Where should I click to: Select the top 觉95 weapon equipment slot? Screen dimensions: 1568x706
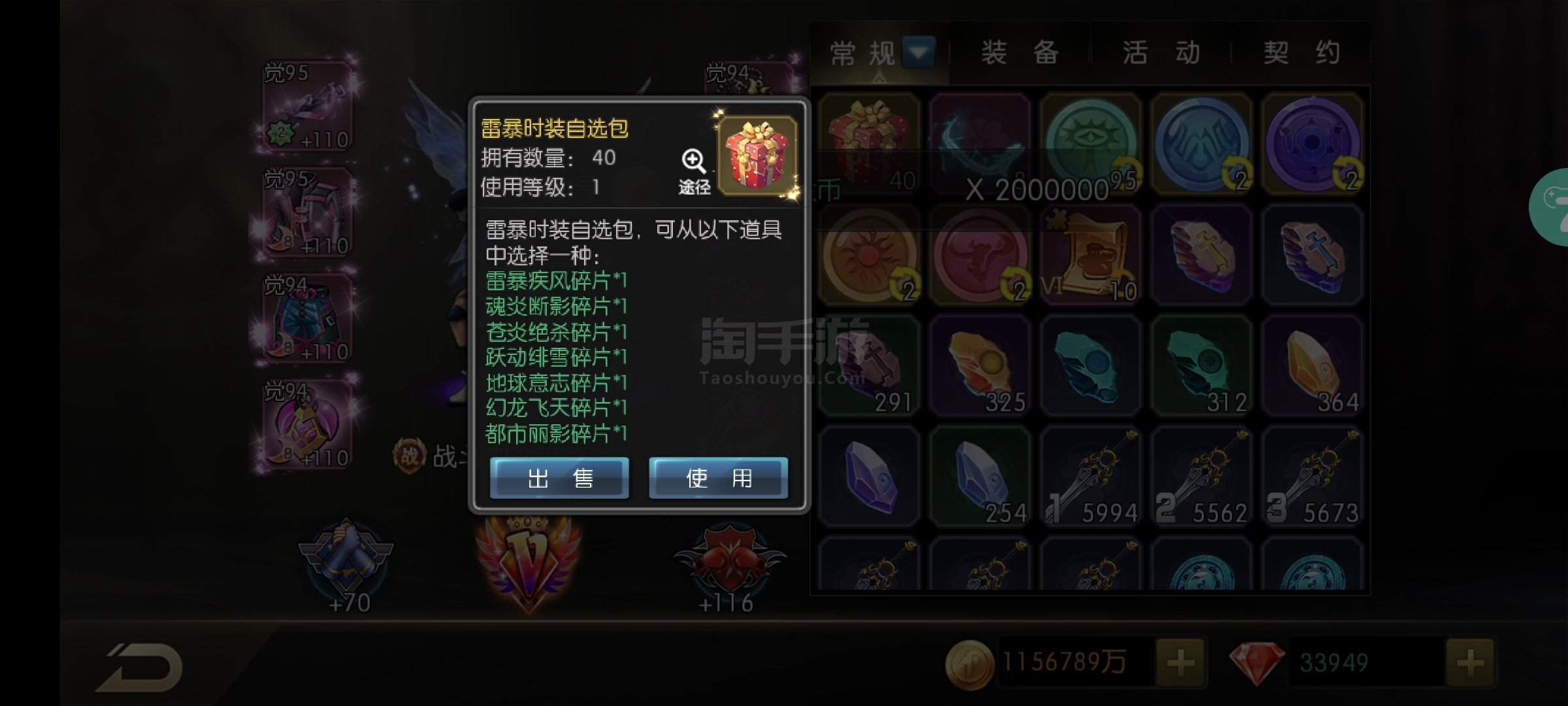[x=308, y=106]
